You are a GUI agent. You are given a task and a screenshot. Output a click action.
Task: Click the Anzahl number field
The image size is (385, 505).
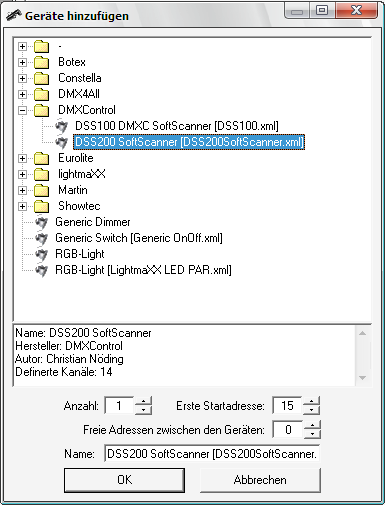(x=119, y=406)
